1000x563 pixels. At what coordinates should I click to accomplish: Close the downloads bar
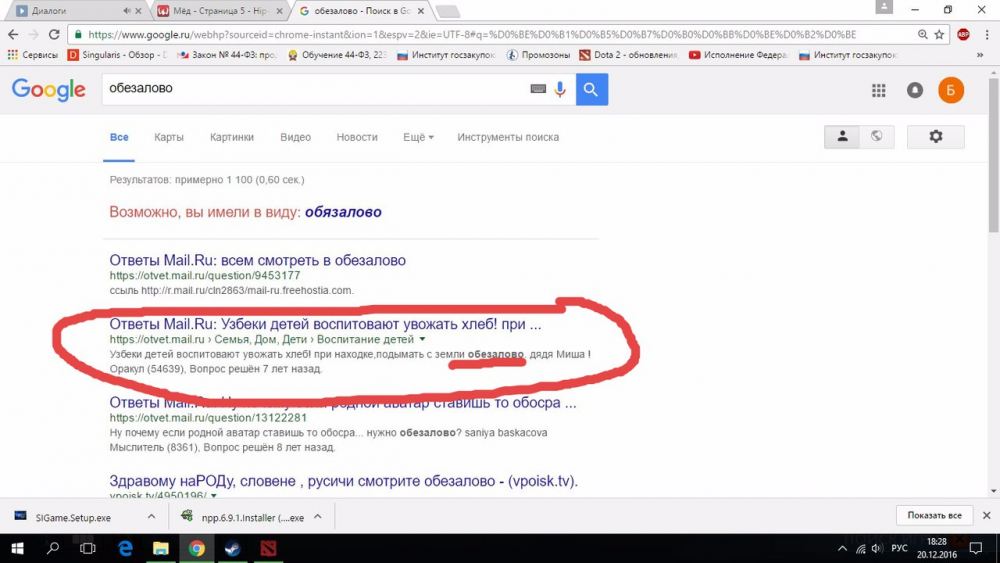click(x=987, y=515)
